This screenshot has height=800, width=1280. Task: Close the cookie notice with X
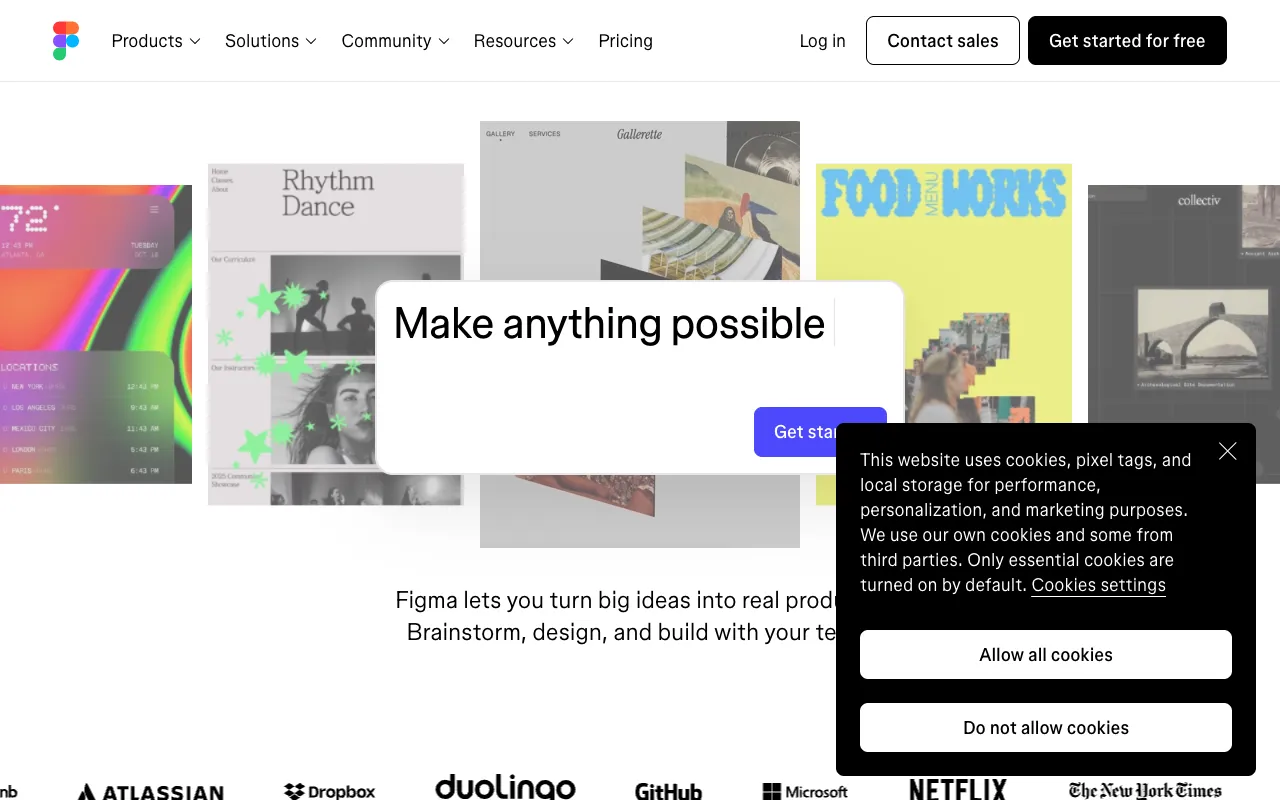[1228, 451]
